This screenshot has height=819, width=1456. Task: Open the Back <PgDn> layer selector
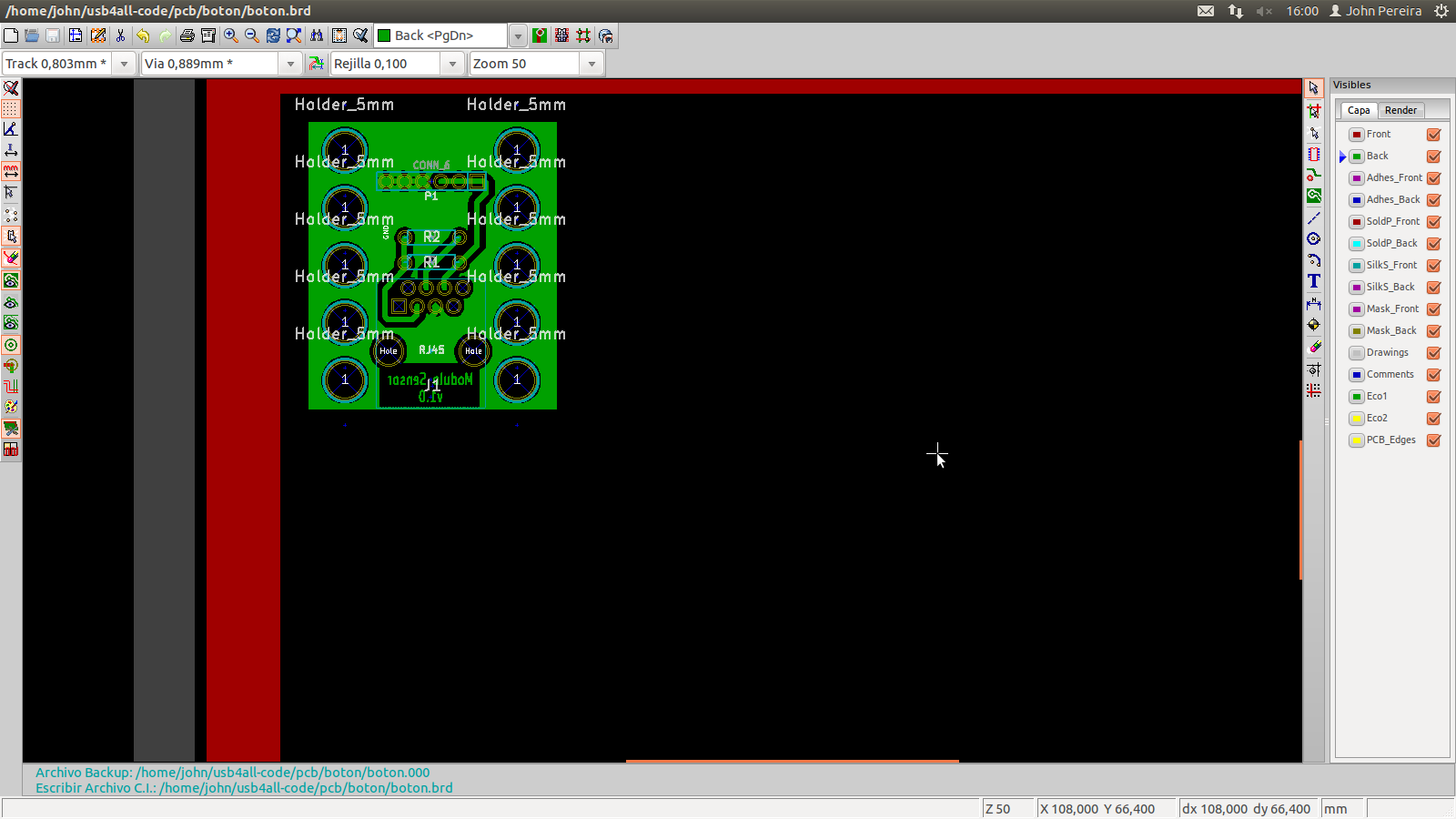point(518,36)
